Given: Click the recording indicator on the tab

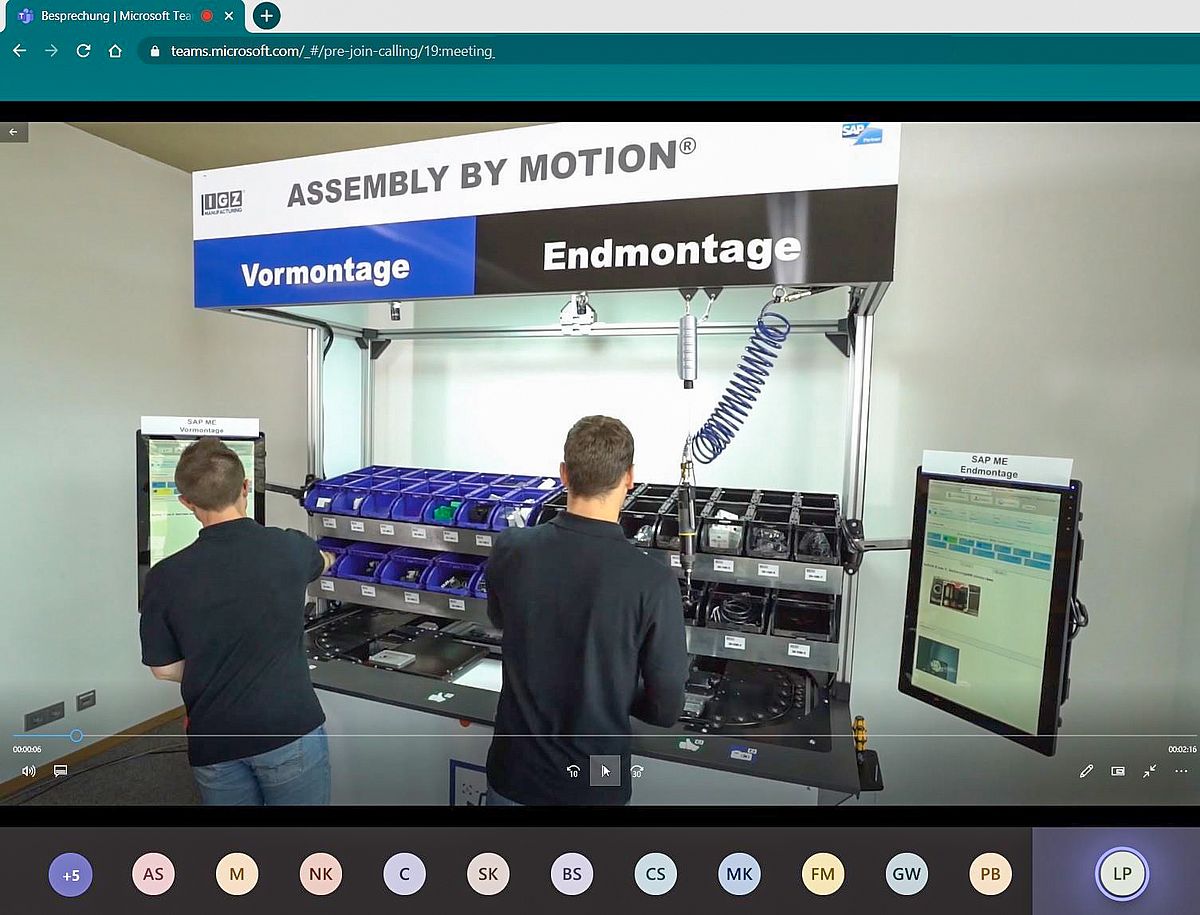Looking at the screenshot, I should pos(207,16).
